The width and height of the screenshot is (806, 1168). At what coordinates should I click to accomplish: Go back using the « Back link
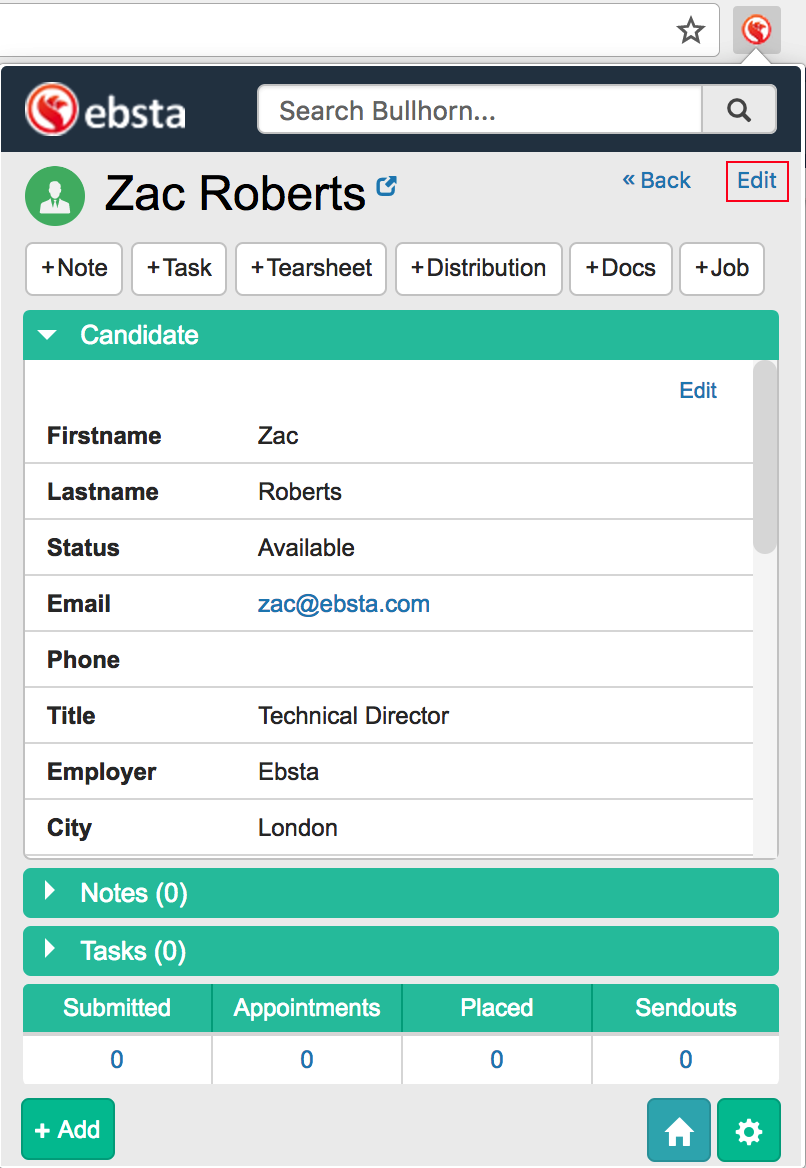(x=657, y=180)
